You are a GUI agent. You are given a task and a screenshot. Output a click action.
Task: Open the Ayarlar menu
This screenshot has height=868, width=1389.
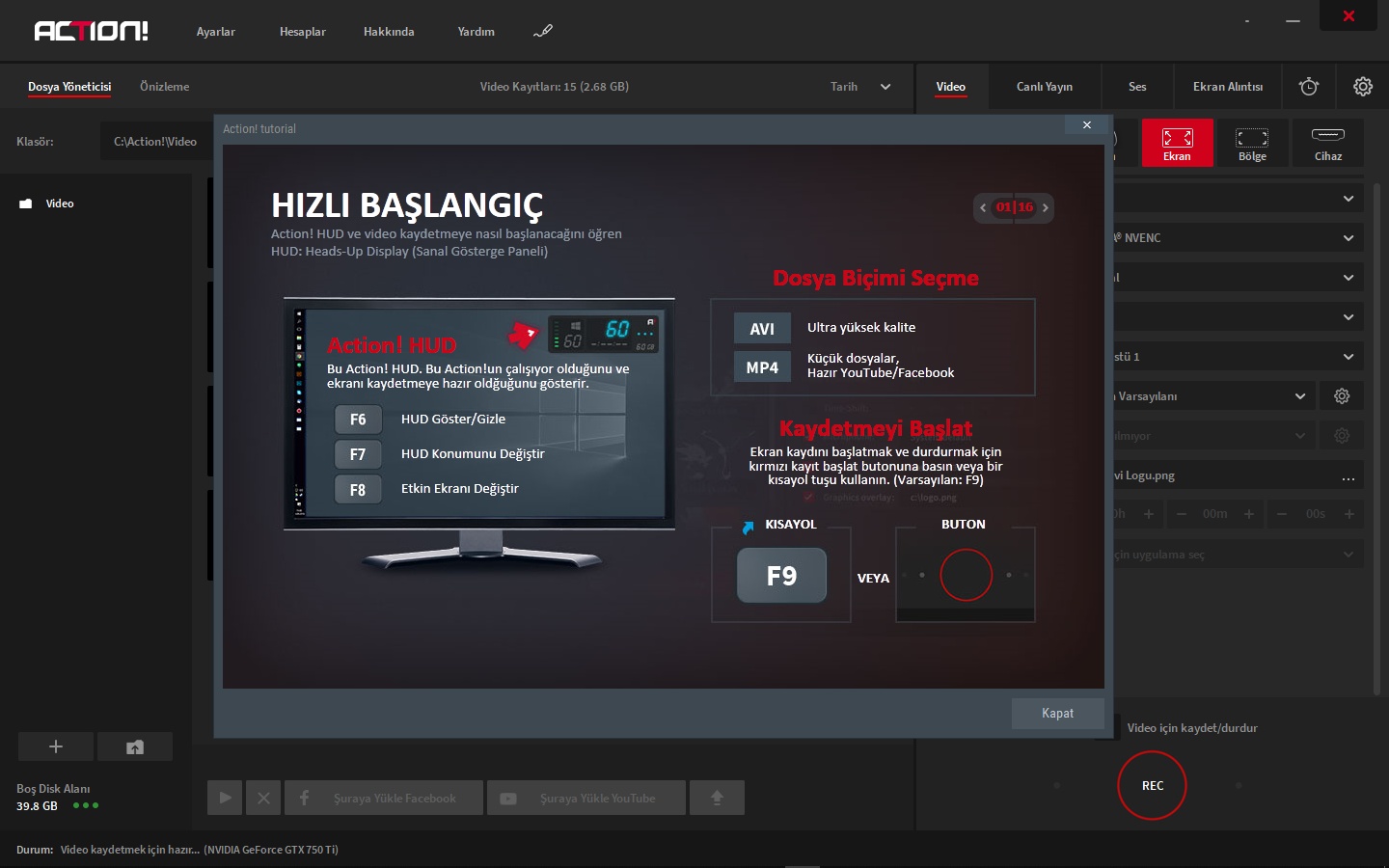coord(215,32)
